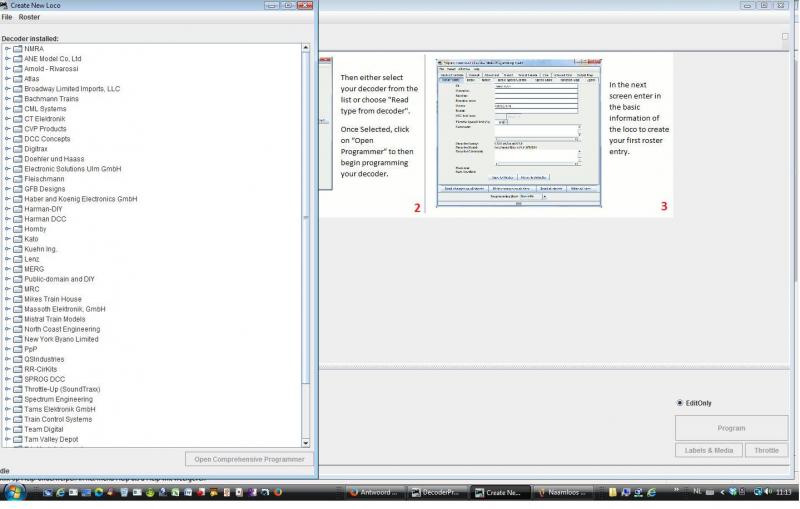Click the MERG folder icon
This screenshot has height=509, width=800.
18,269
